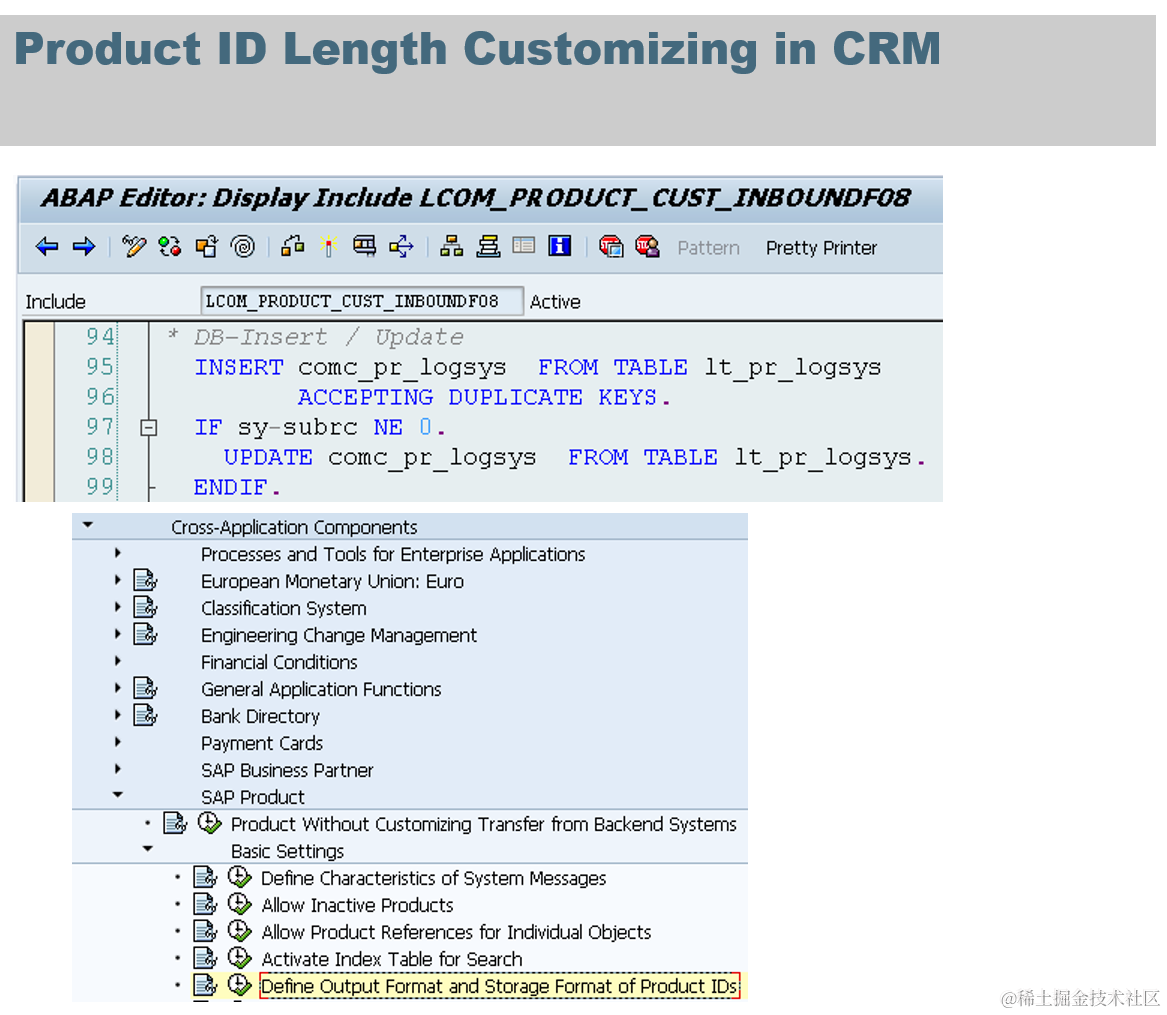Expand Engineering Change Management node

pyautogui.click(x=118, y=634)
